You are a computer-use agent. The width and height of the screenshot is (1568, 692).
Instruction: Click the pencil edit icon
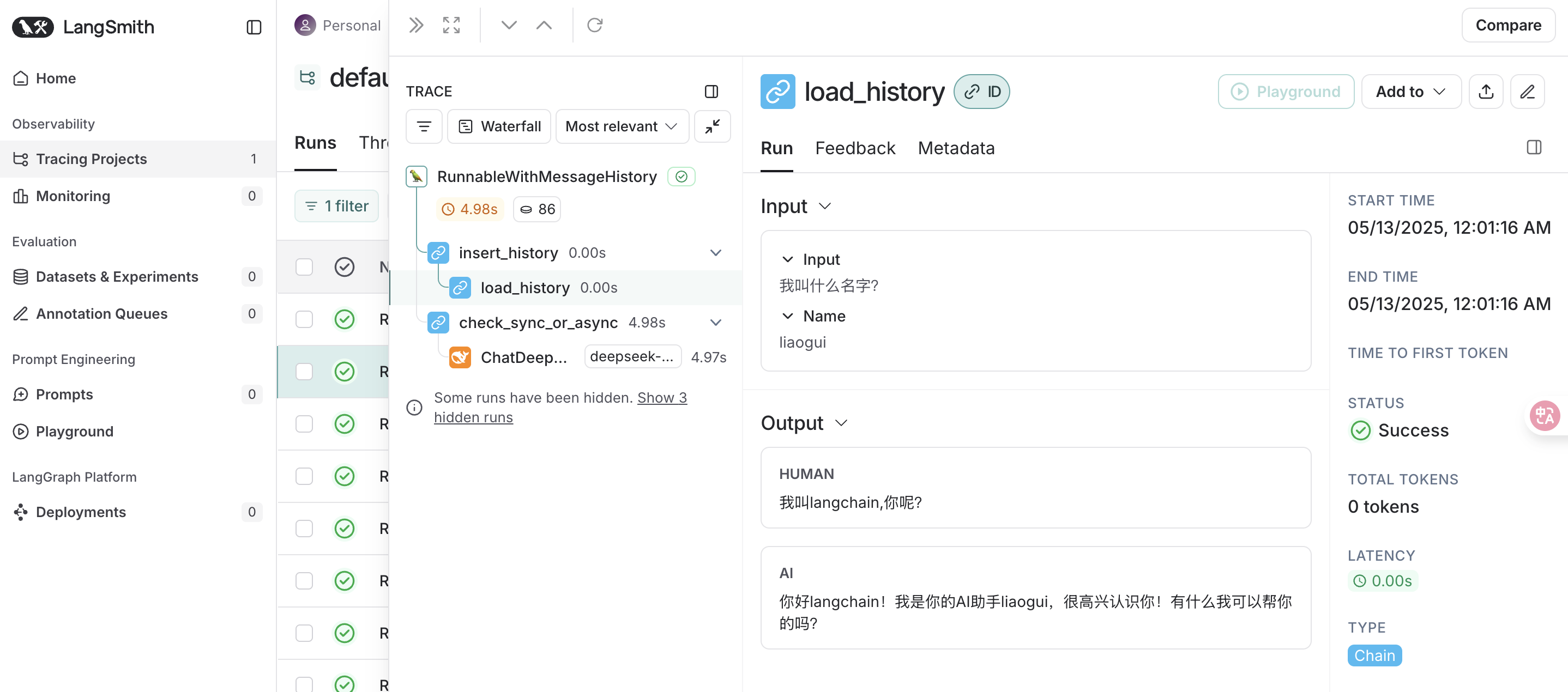1527,92
